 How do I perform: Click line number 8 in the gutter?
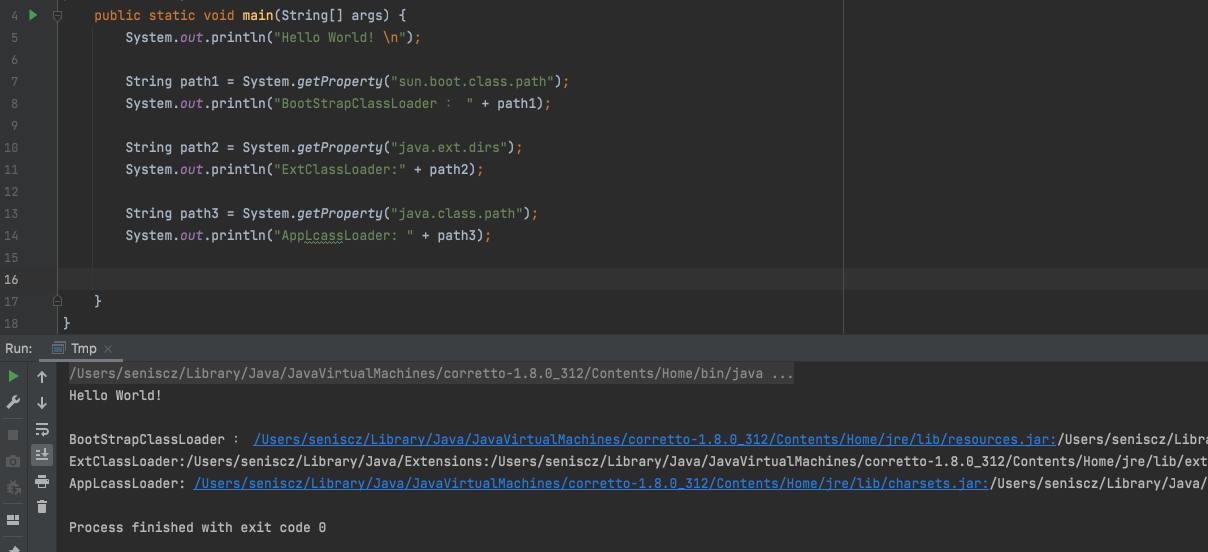14,103
